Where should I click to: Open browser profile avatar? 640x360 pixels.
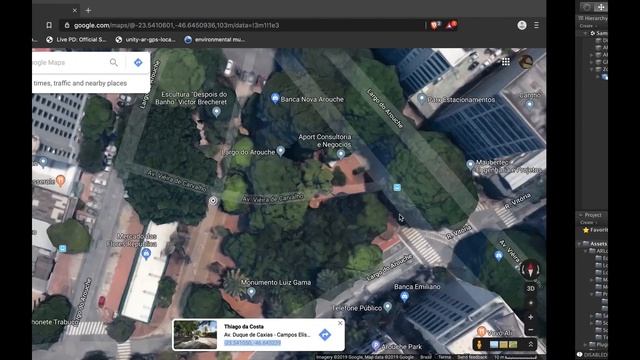coord(522,25)
